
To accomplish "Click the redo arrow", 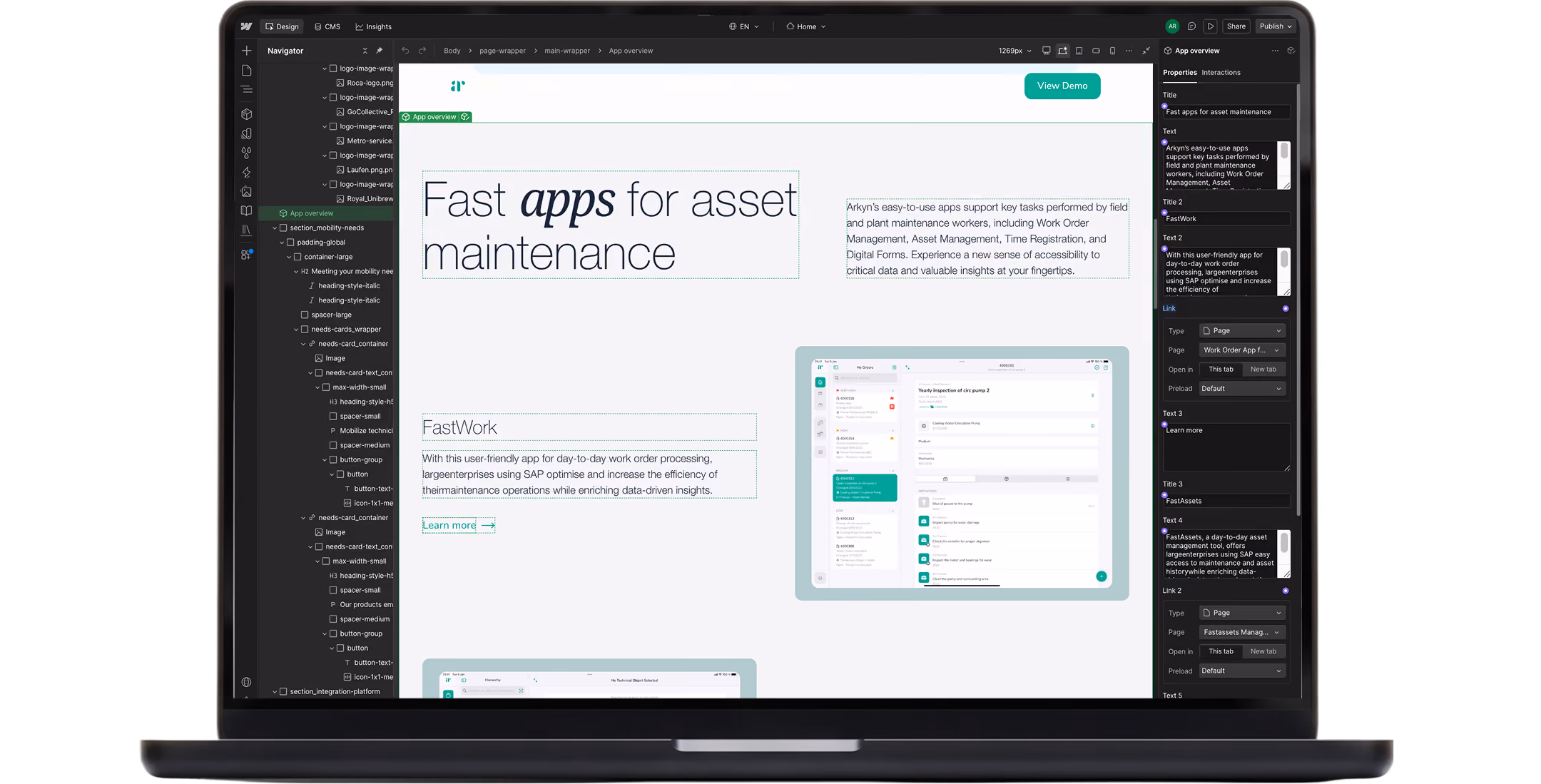I will point(422,51).
